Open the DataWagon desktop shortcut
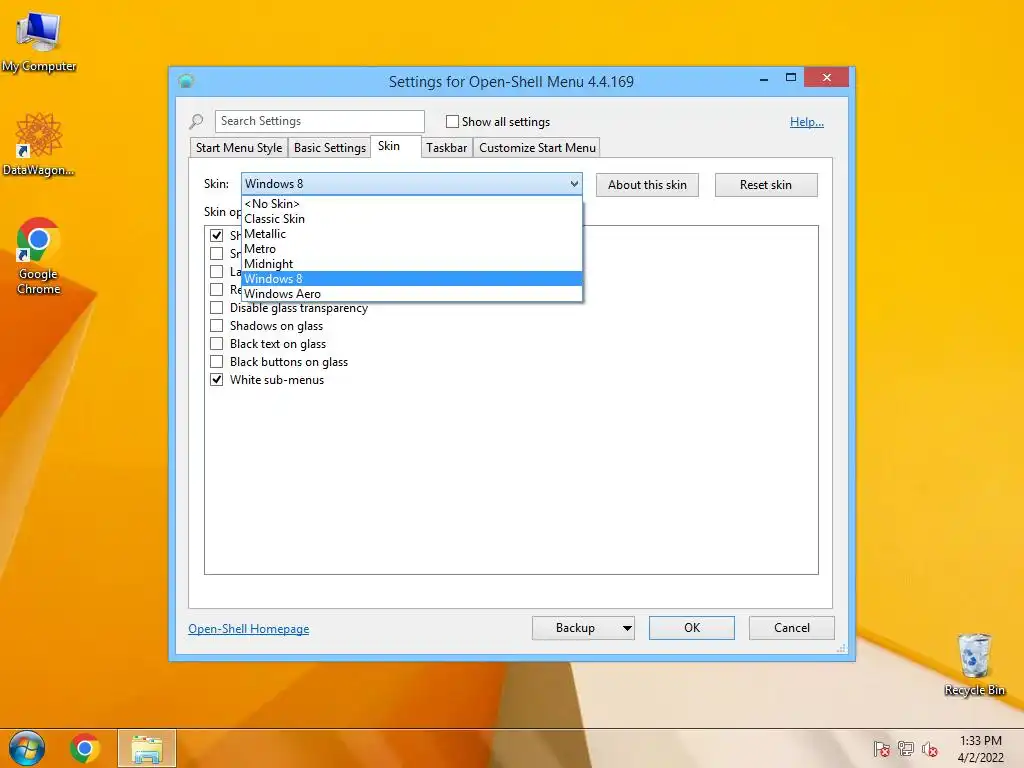The image size is (1024, 768). pyautogui.click(x=39, y=144)
